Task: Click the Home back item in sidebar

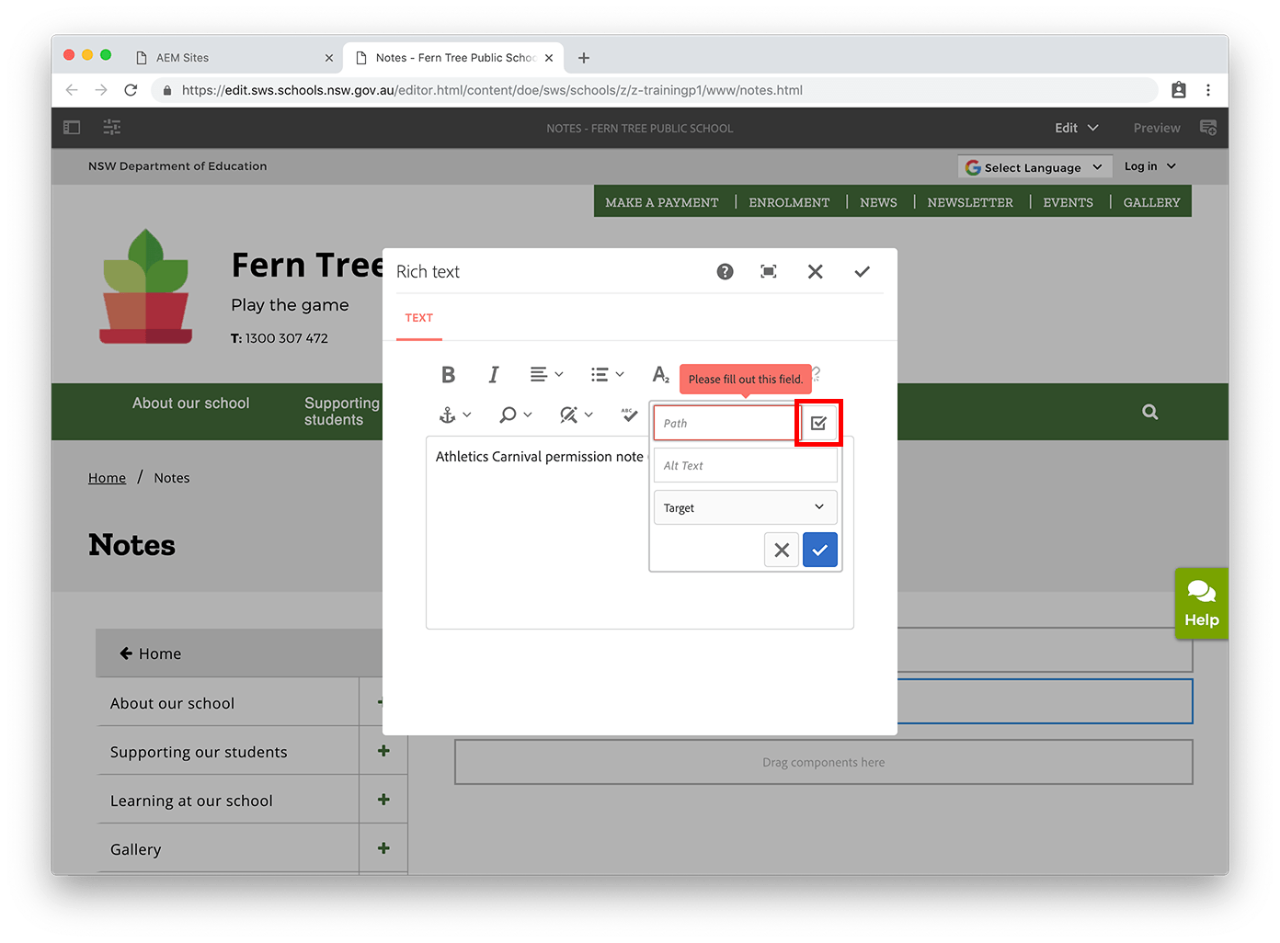Action: pyautogui.click(x=239, y=653)
